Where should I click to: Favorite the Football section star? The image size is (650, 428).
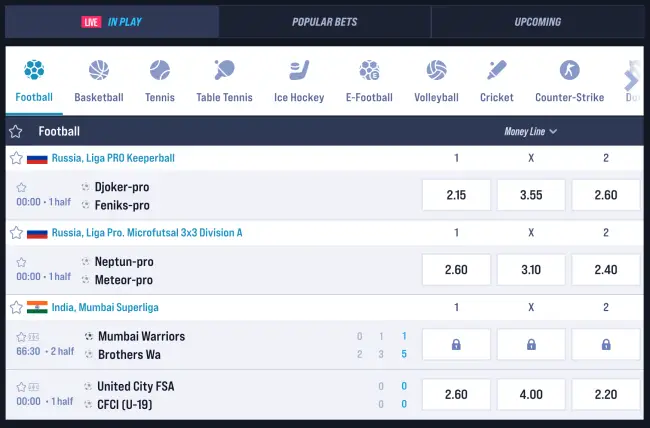click(16, 131)
